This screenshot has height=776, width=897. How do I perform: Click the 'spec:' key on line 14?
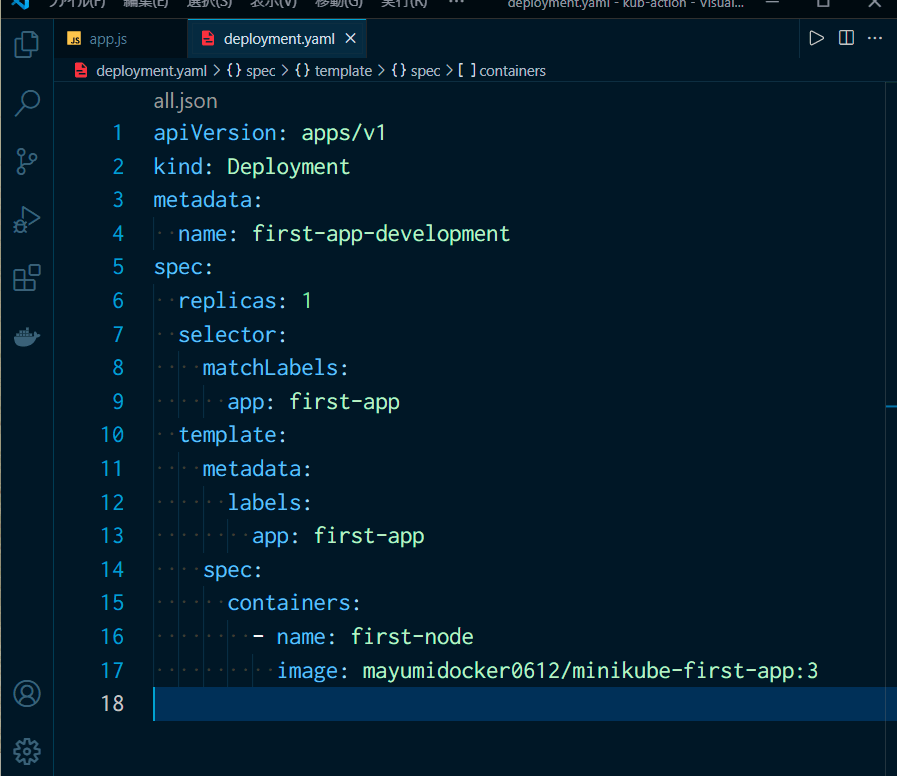click(x=232, y=570)
